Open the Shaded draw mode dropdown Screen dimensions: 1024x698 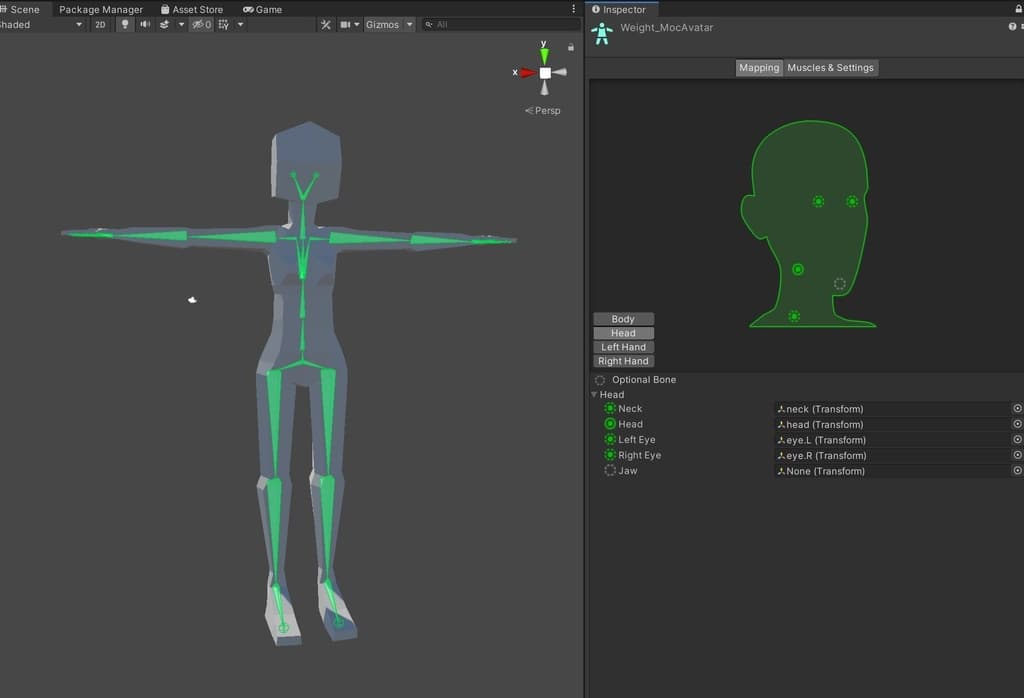(42, 25)
